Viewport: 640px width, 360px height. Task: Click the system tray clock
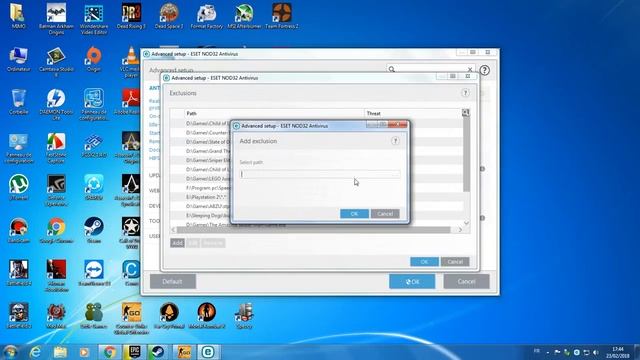point(618,352)
